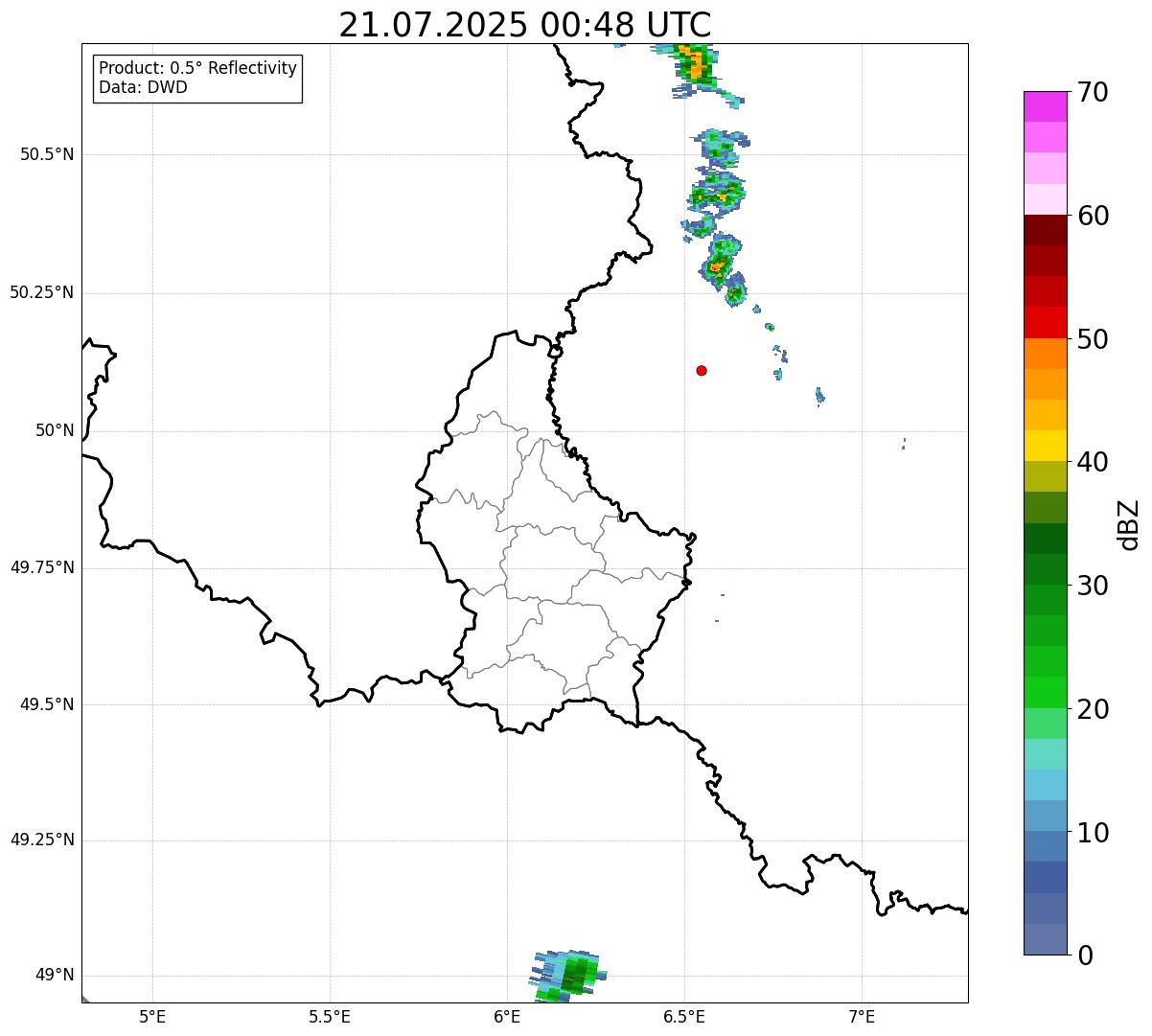
Task: Click the latitude label 49.75°N
Action: [41, 567]
